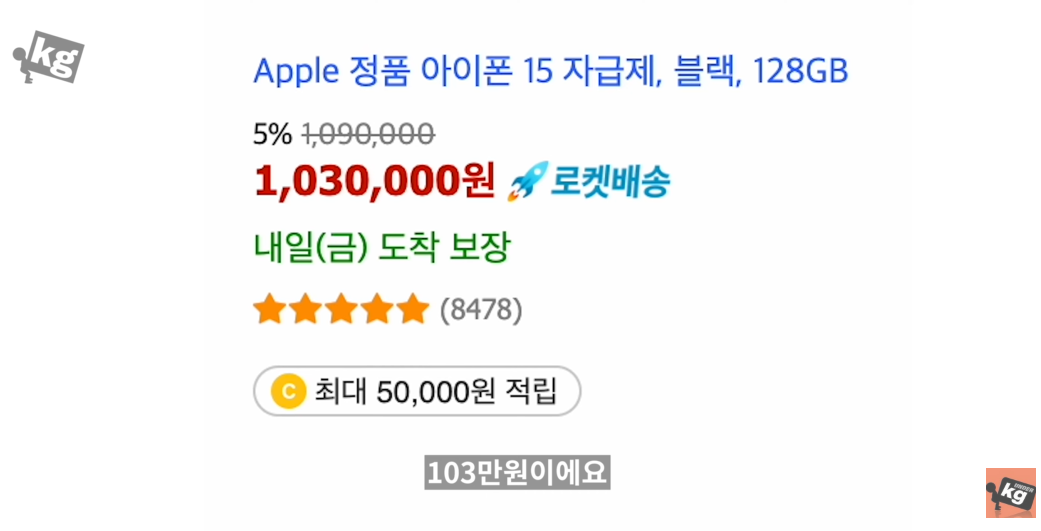Click the first orange rating star
The image size is (1041, 531).
269,310
